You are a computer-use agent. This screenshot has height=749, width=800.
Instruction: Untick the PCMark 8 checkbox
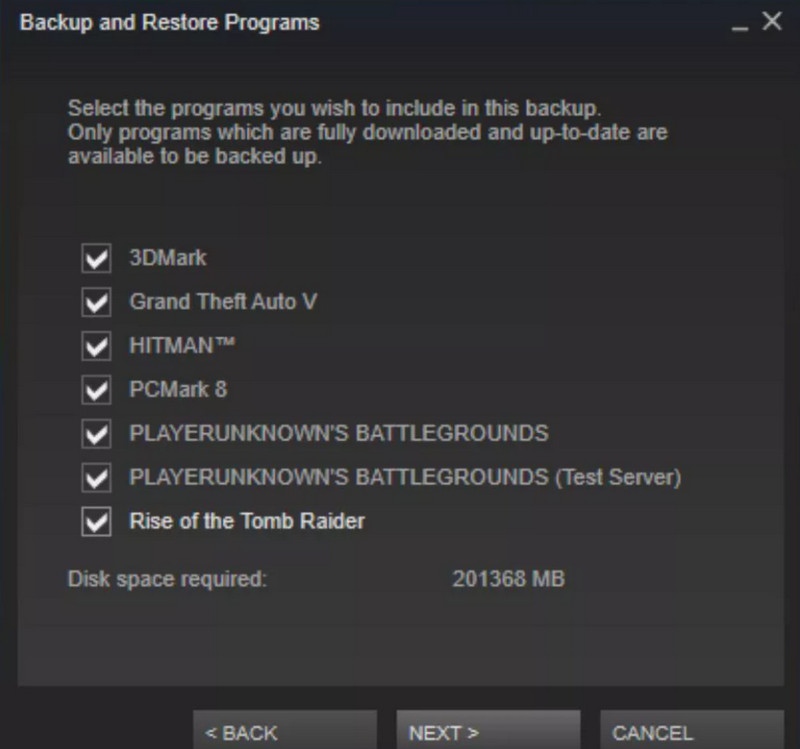click(96, 390)
